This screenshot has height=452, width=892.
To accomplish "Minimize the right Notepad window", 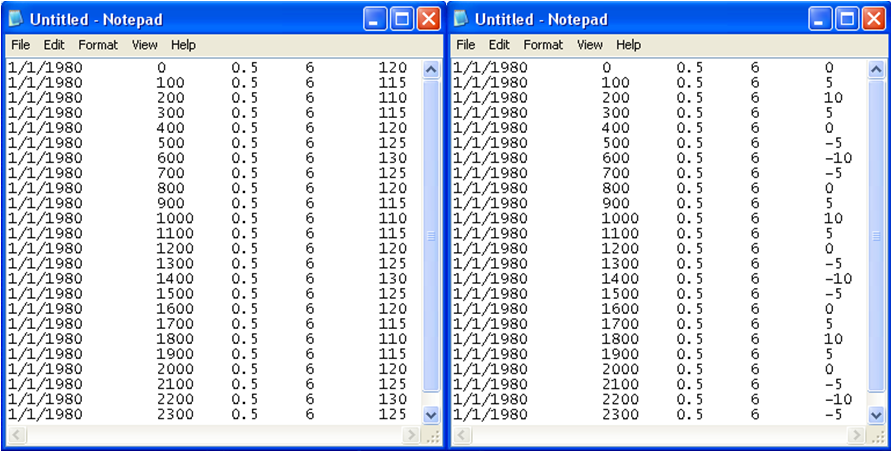I will (x=819, y=20).
